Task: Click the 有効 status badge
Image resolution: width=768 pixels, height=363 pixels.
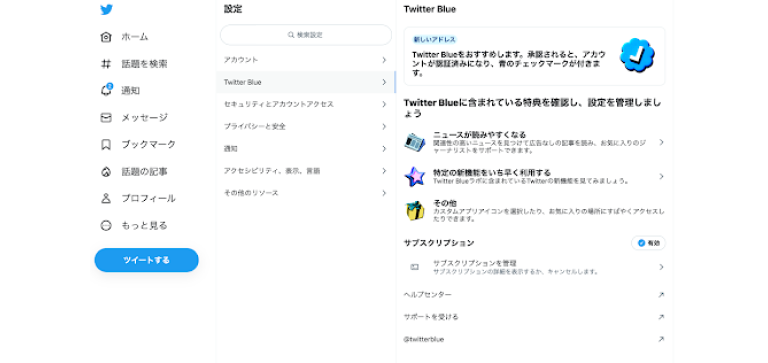Action: click(648, 243)
